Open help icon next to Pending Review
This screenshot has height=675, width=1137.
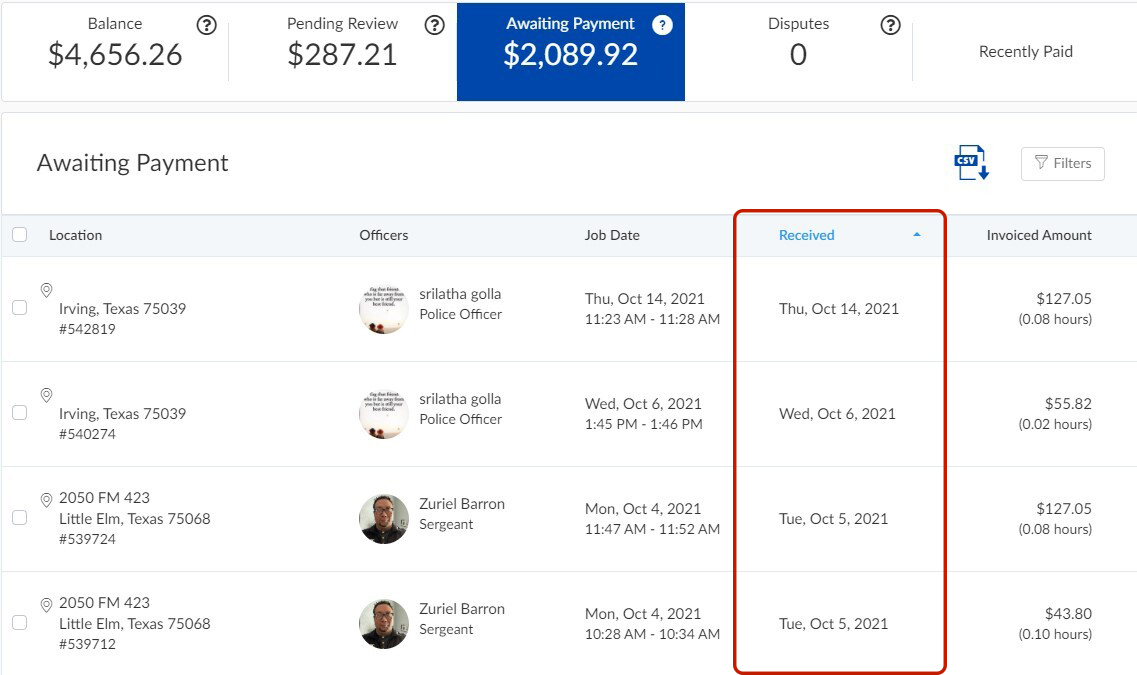[x=434, y=25]
